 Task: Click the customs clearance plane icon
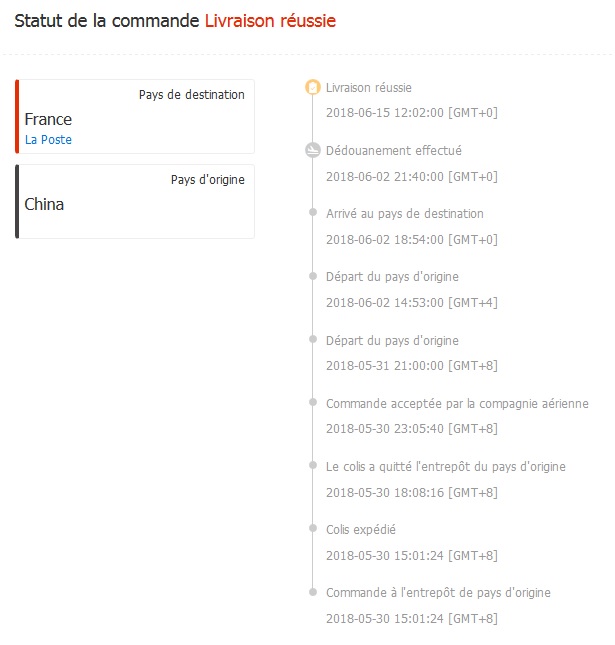pyautogui.click(x=313, y=151)
